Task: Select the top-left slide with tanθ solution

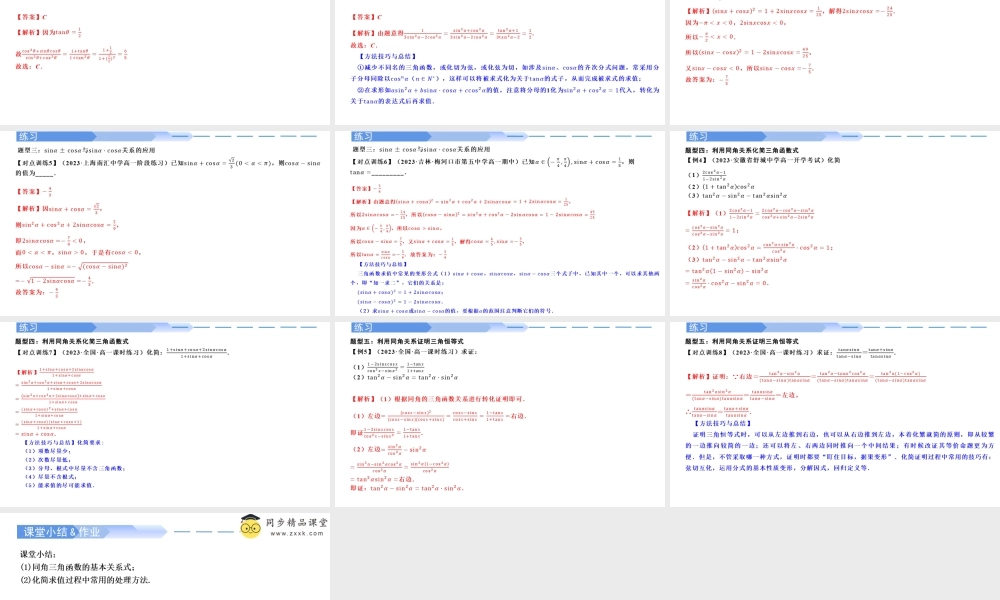Action: coord(165,60)
